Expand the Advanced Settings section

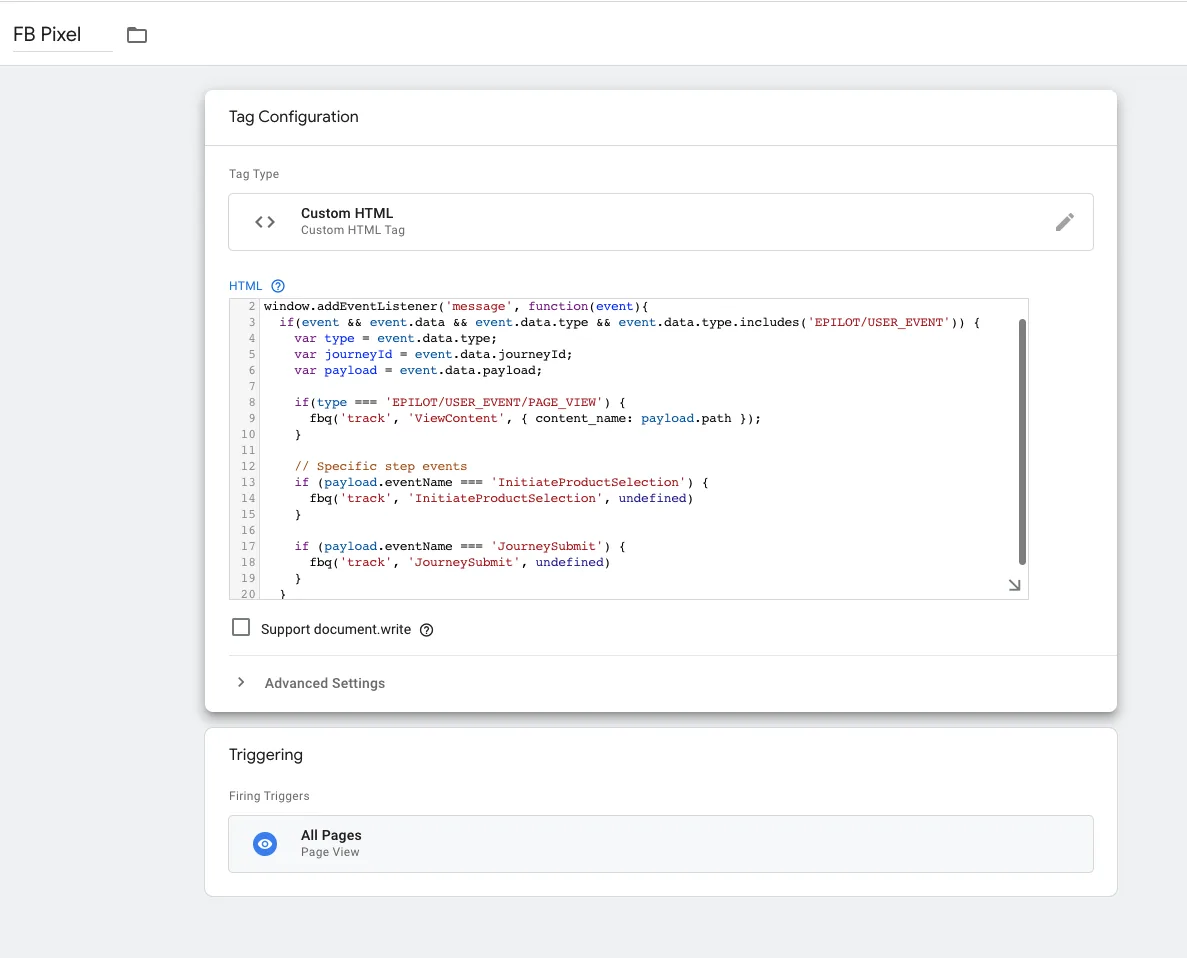pos(241,682)
